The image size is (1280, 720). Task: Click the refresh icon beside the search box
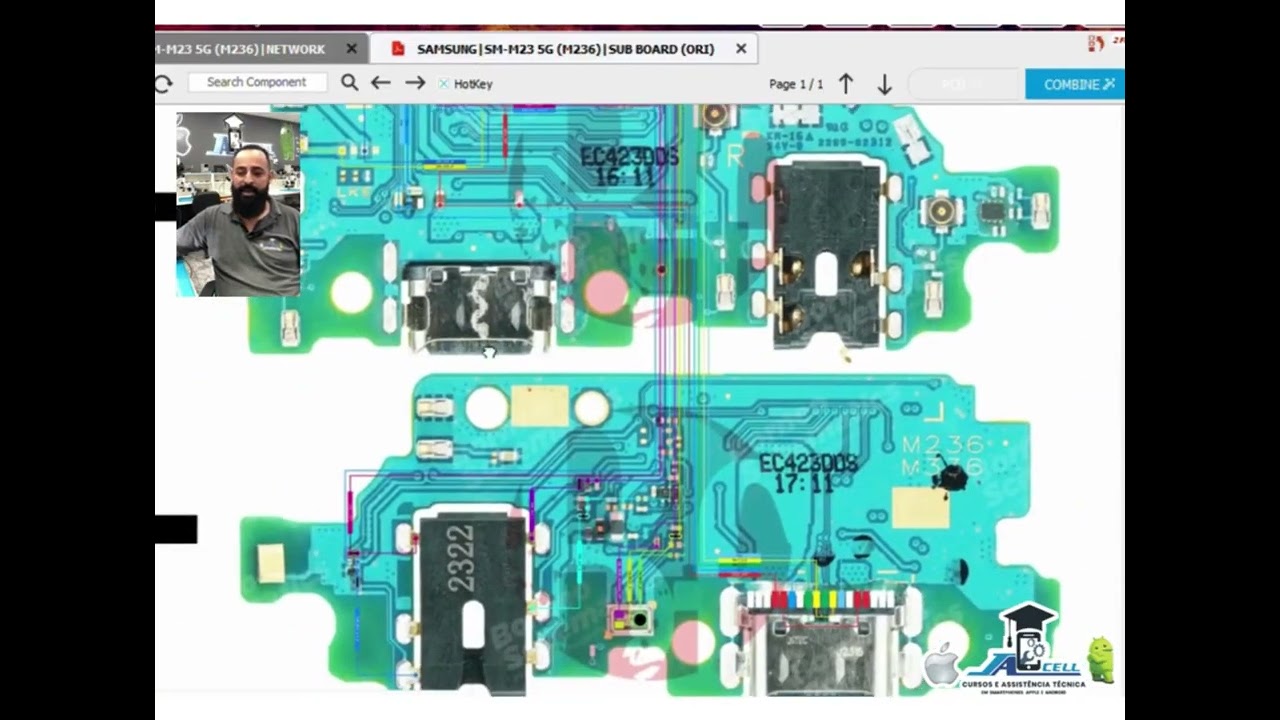[163, 84]
